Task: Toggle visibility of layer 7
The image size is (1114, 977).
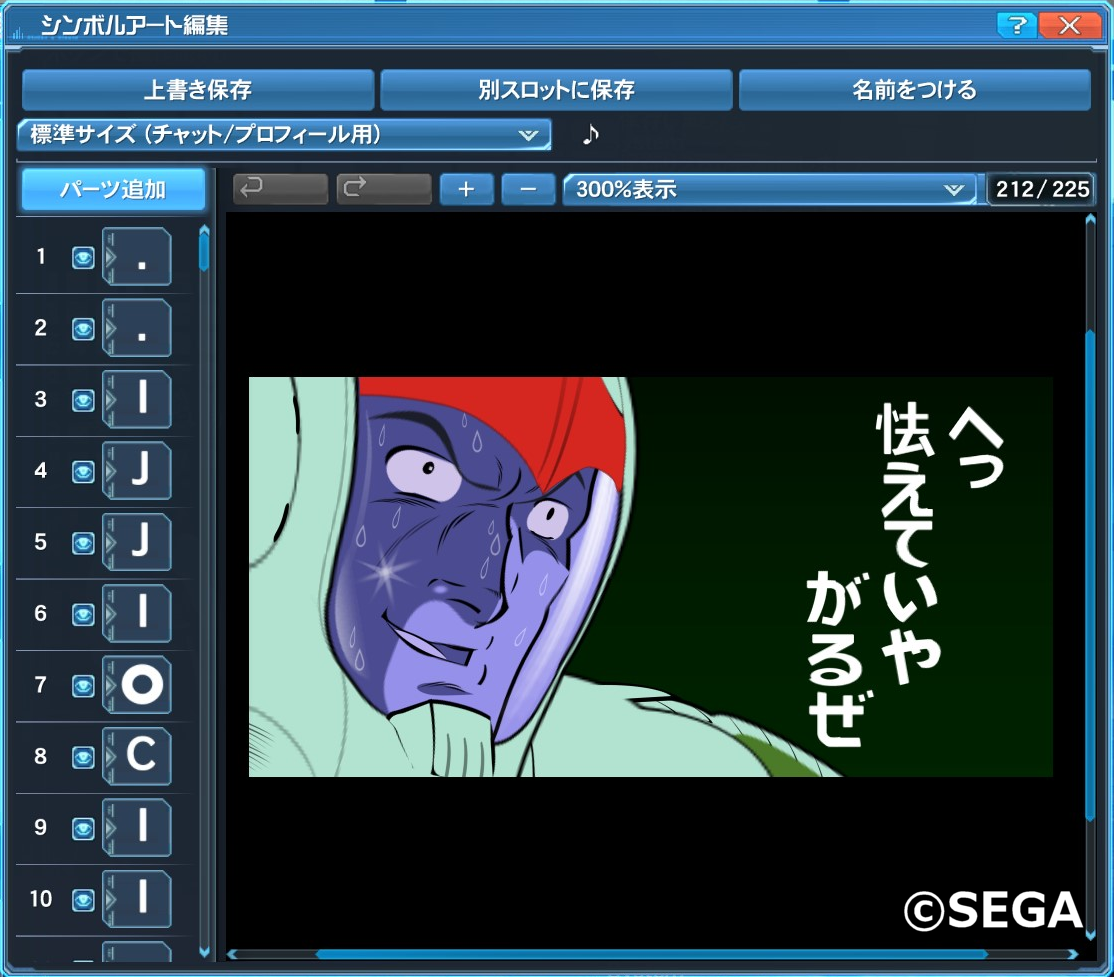Action: click(83, 686)
